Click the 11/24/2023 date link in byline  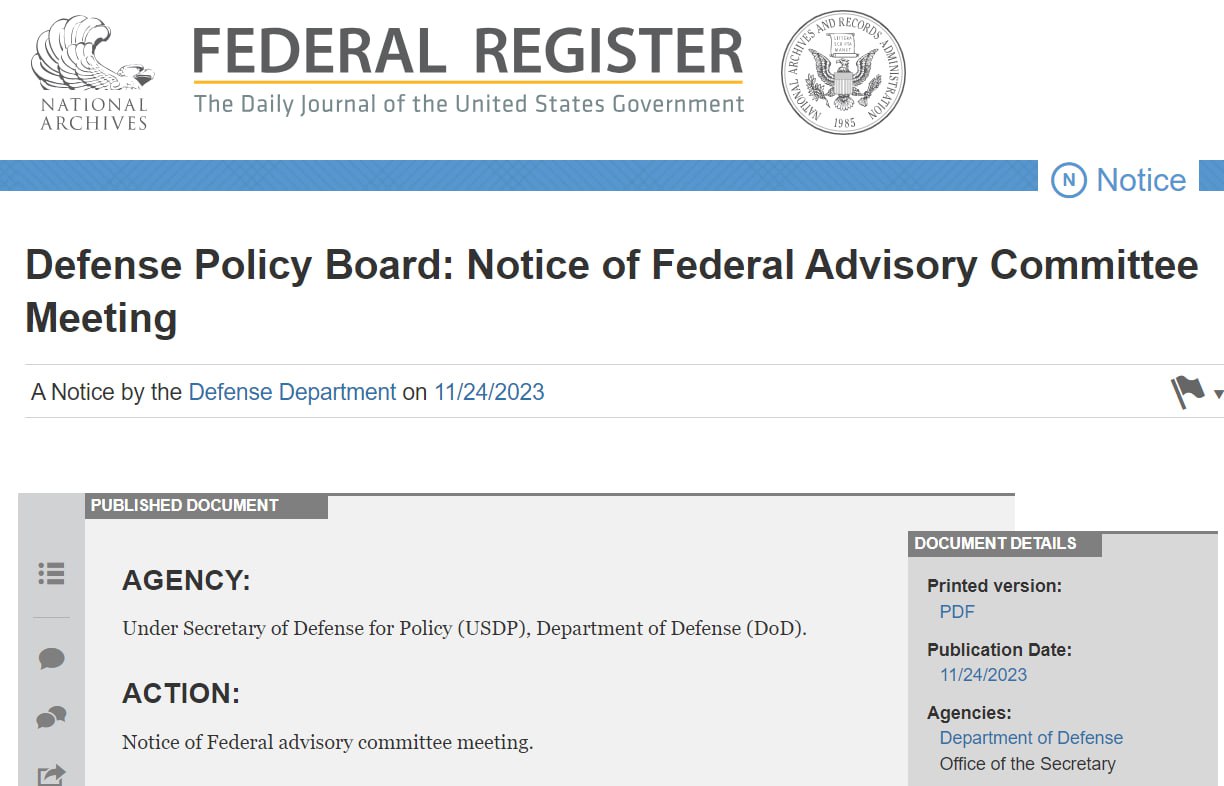click(489, 392)
